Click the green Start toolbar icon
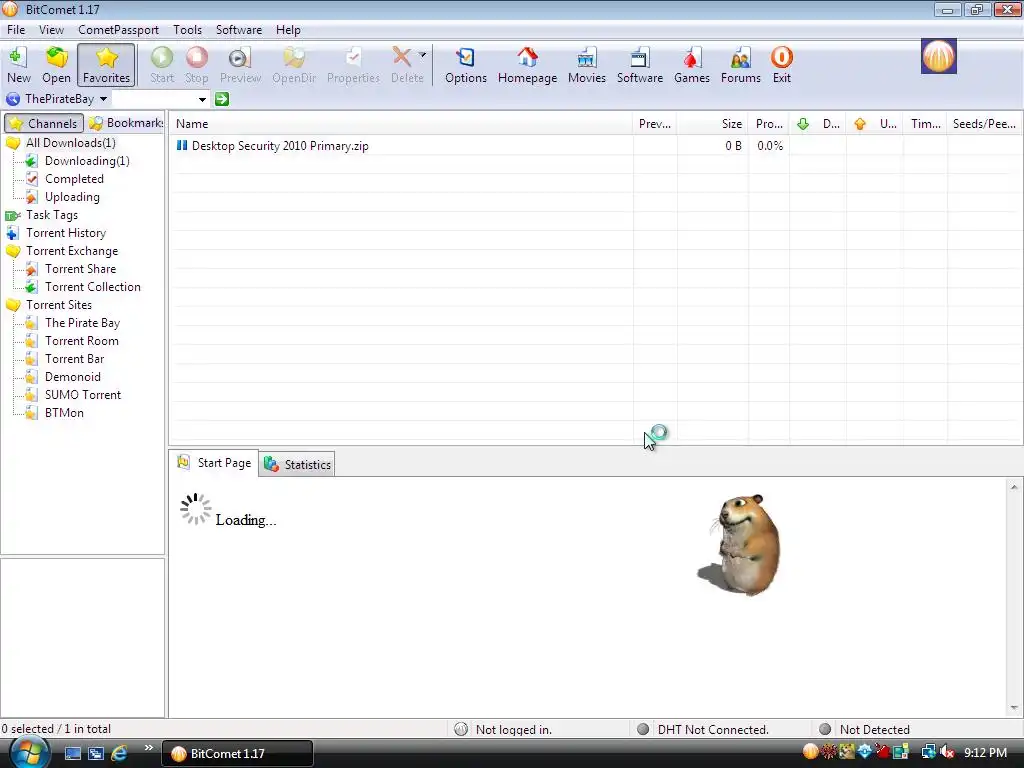The width and height of the screenshot is (1024, 768). coord(162,65)
